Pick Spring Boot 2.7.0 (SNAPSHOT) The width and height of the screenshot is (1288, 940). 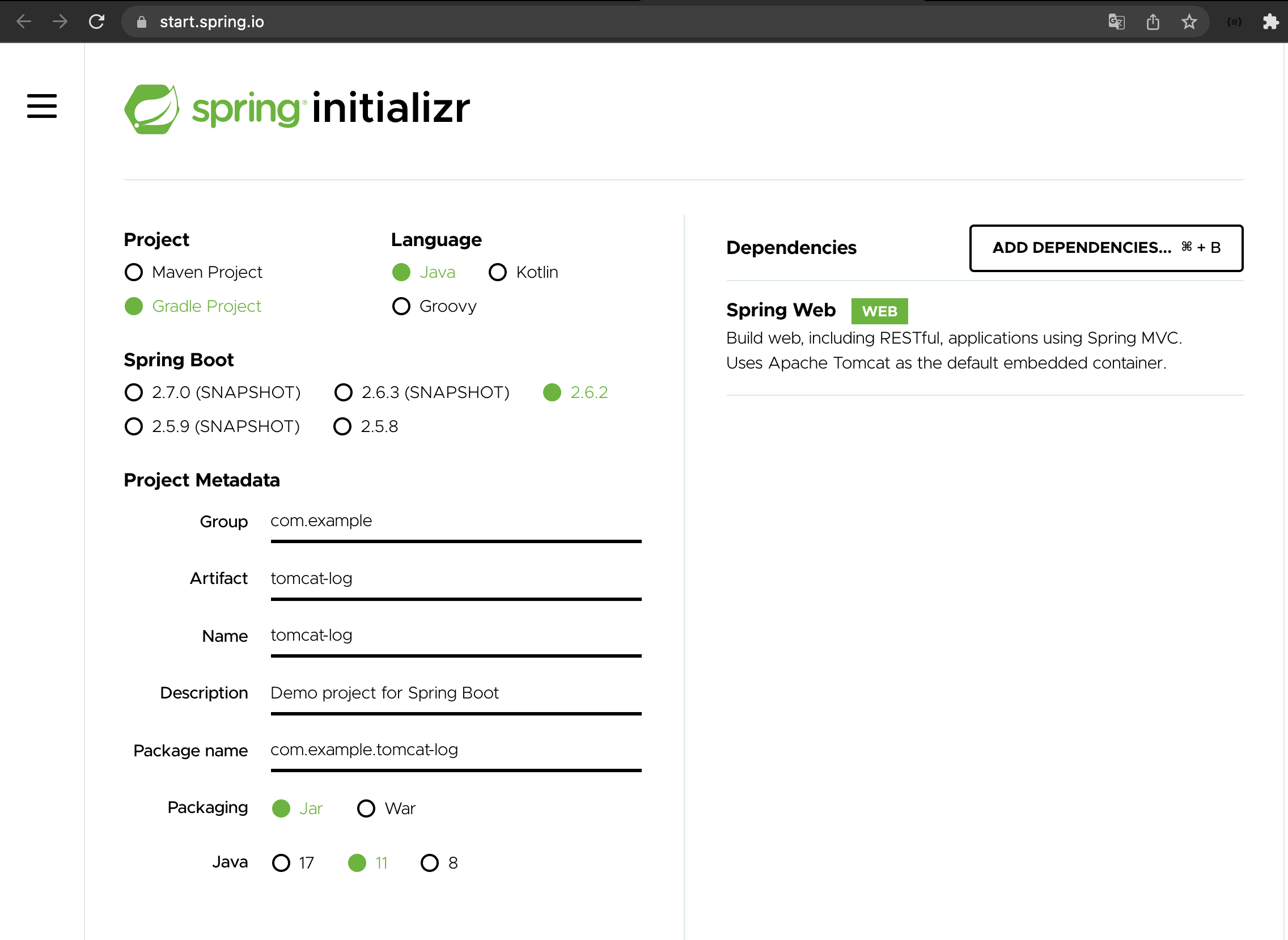point(134,393)
